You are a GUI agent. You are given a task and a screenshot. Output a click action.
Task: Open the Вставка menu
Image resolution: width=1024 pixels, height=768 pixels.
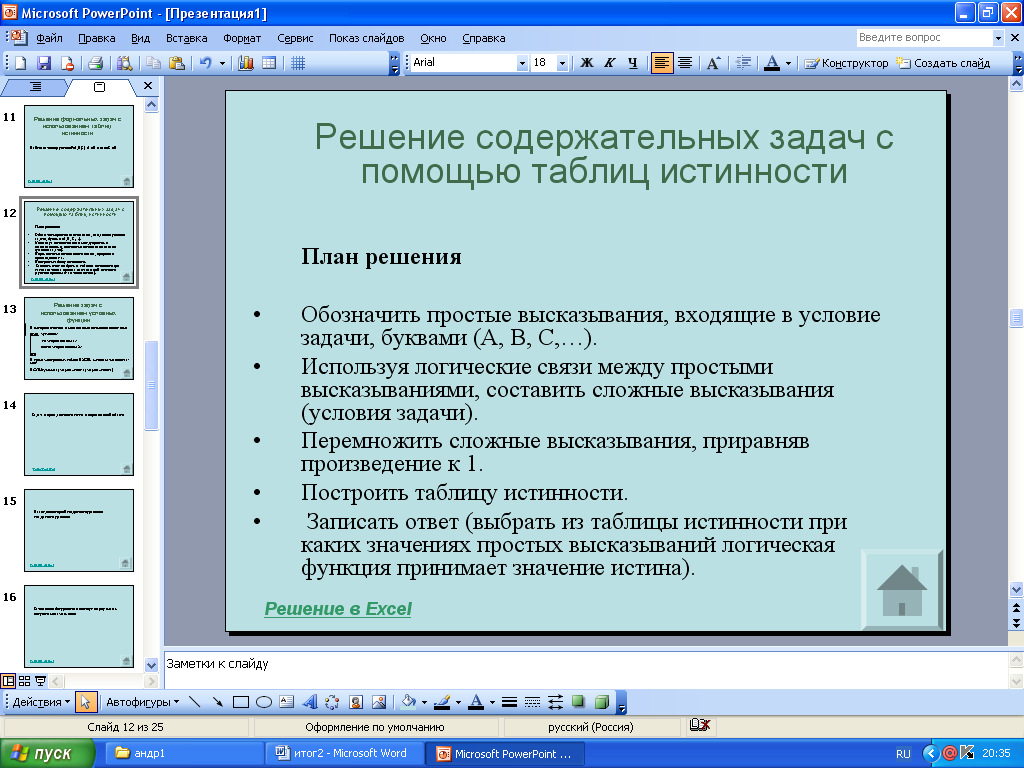pos(186,38)
